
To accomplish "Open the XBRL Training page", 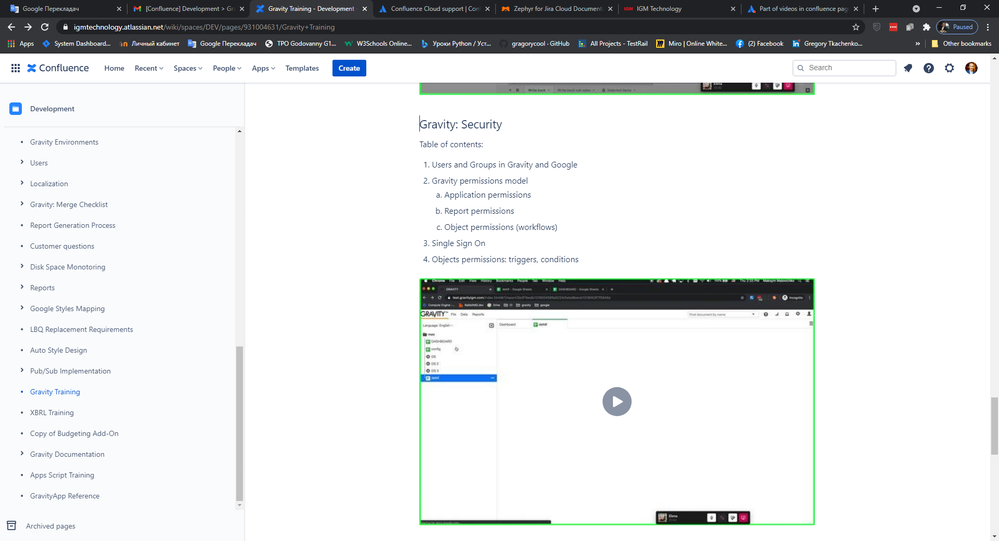I will click(x=52, y=413).
